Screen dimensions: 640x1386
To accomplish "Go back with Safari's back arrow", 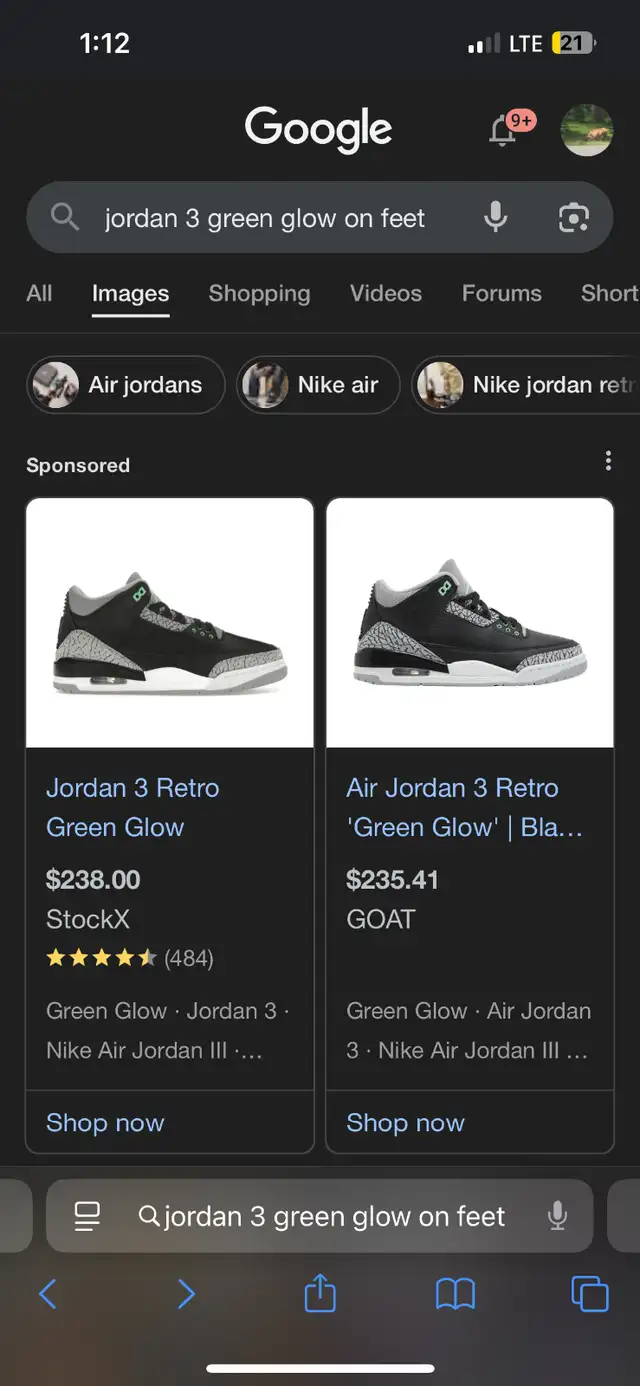I will coord(48,1295).
